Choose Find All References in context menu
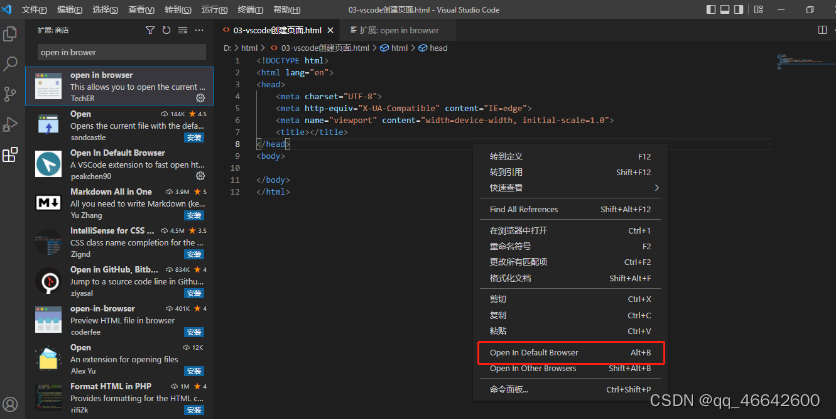The height and width of the screenshot is (419, 836). tap(570, 210)
